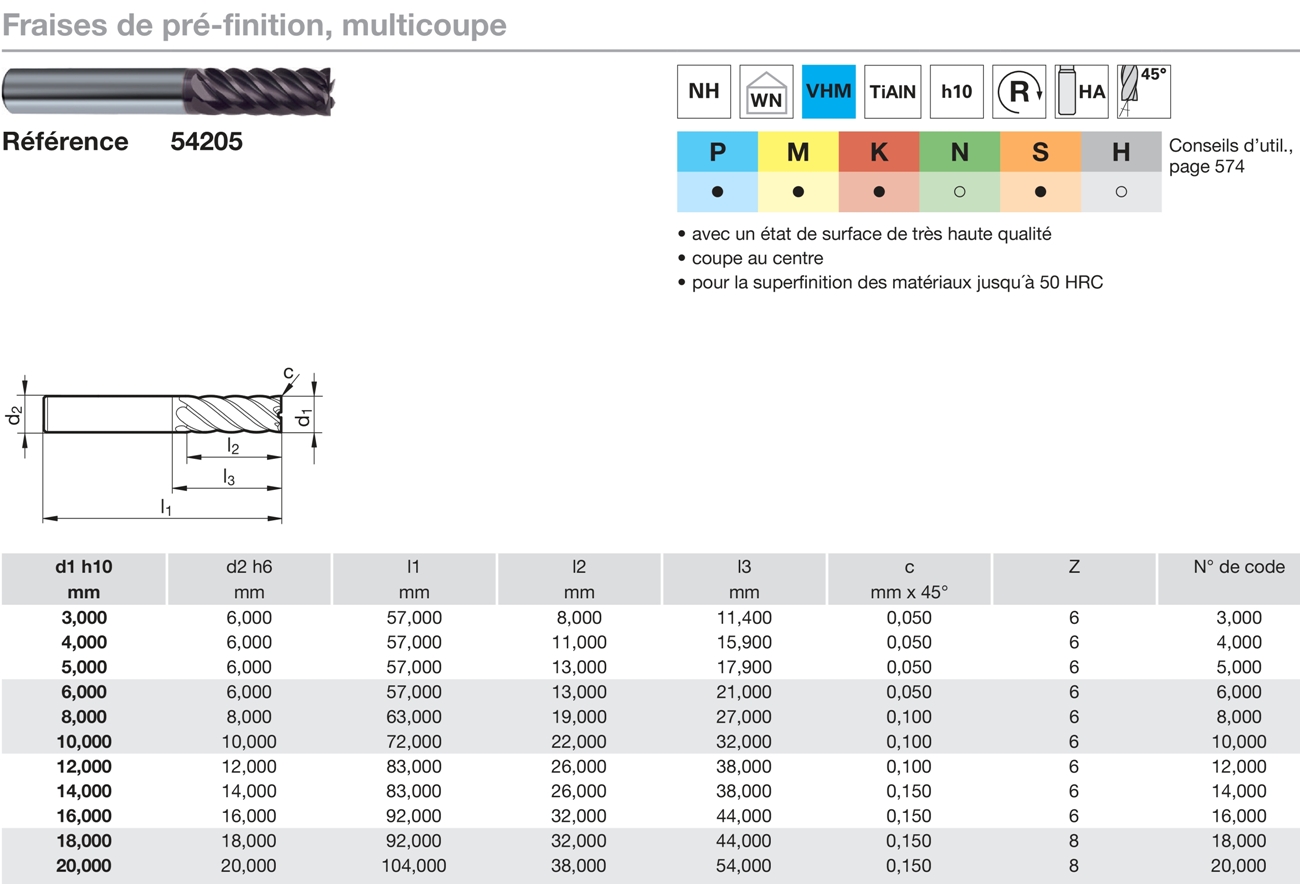1300x884 pixels.
Task: Select the blue P material swatch
Action: [717, 152]
